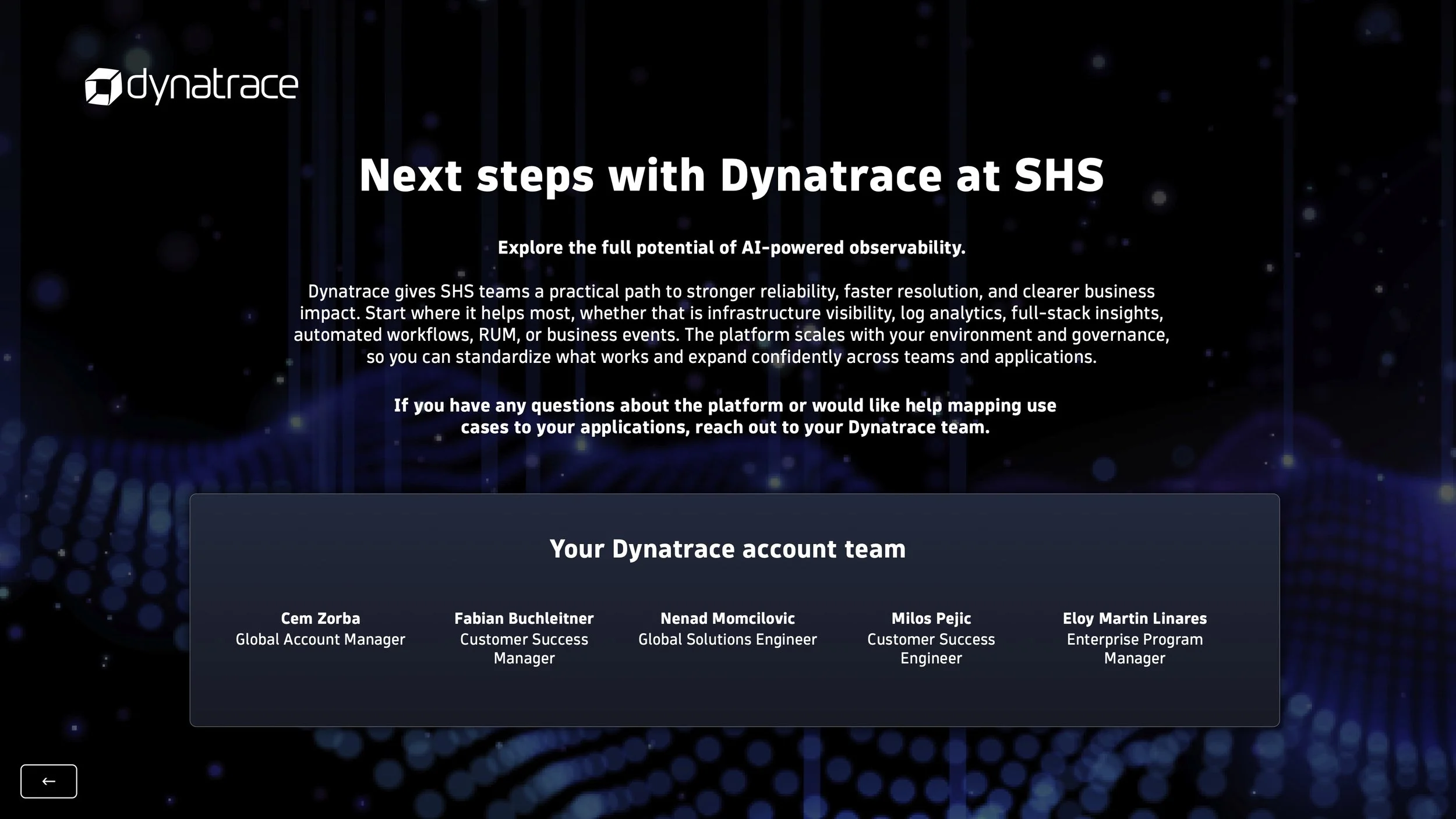
Task: Select the name Milos Pejic
Action: pos(931,618)
